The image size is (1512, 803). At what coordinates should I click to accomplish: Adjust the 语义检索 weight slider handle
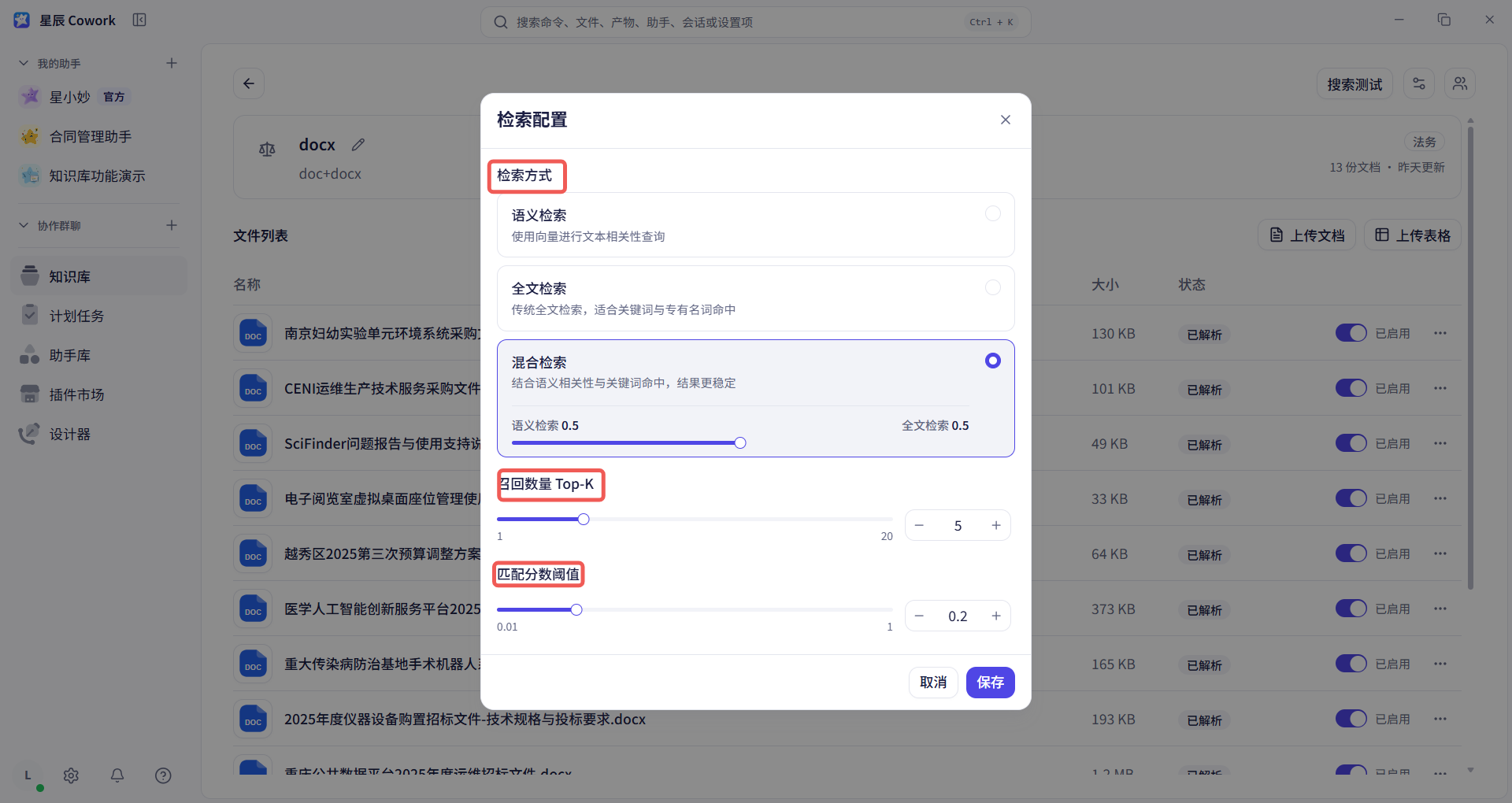coord(740,442)
